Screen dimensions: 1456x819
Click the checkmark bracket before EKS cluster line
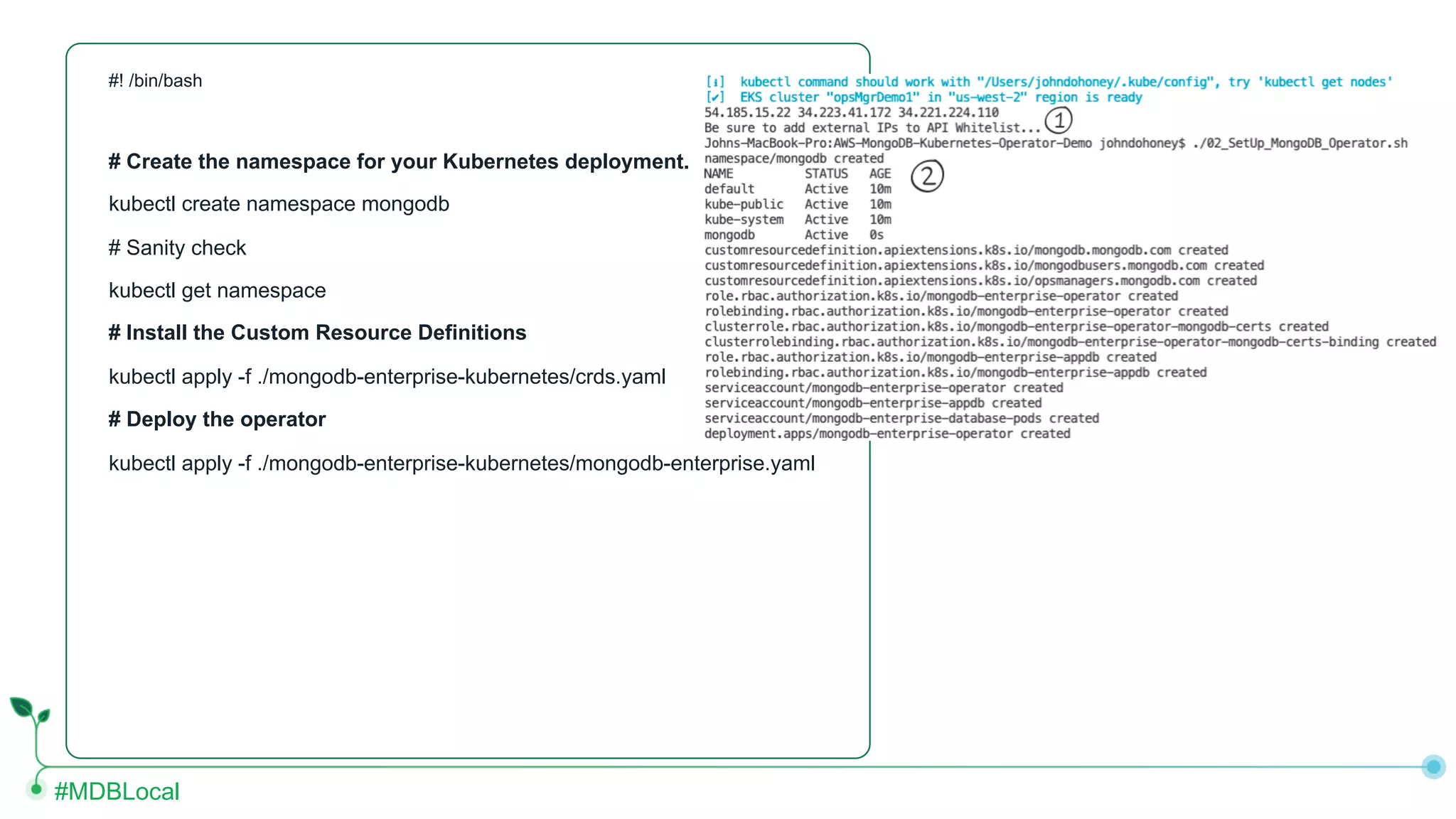715,97
